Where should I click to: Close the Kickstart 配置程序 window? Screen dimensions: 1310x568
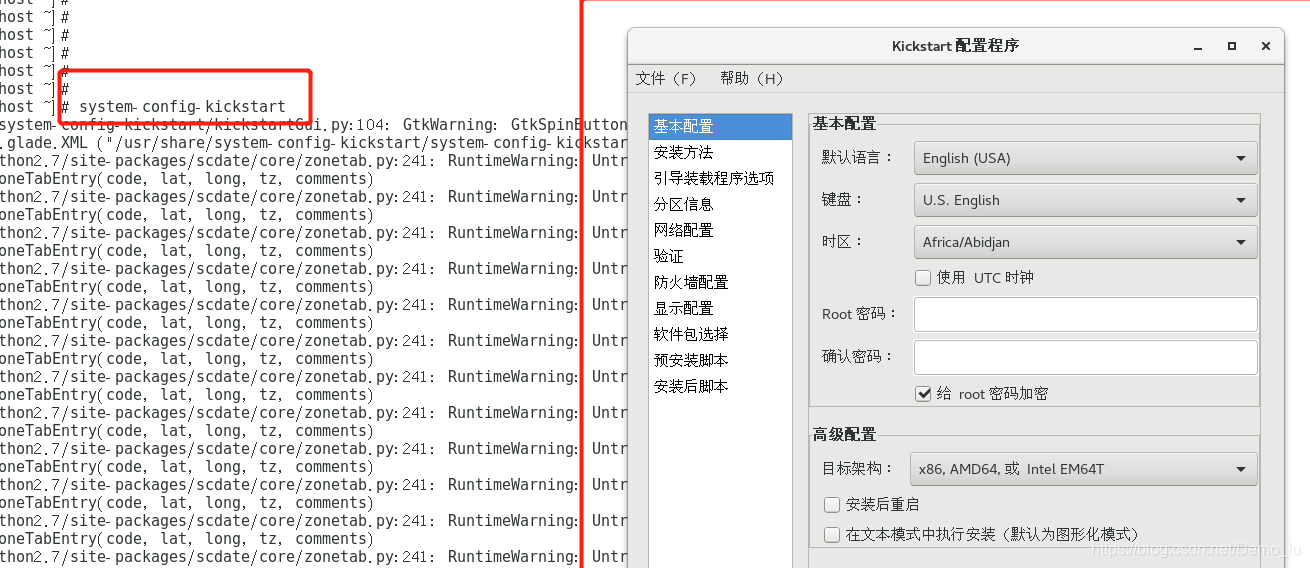point(1266,46)
